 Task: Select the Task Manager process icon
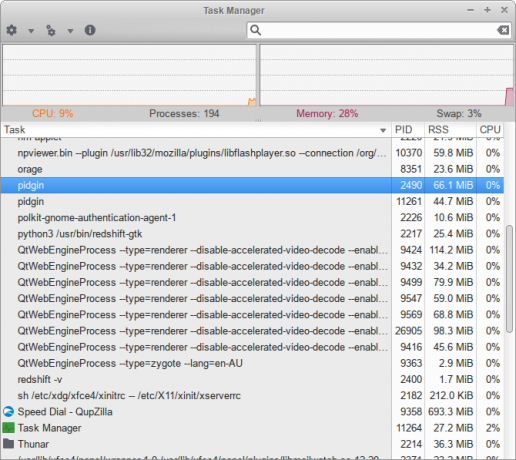point(9,428)
